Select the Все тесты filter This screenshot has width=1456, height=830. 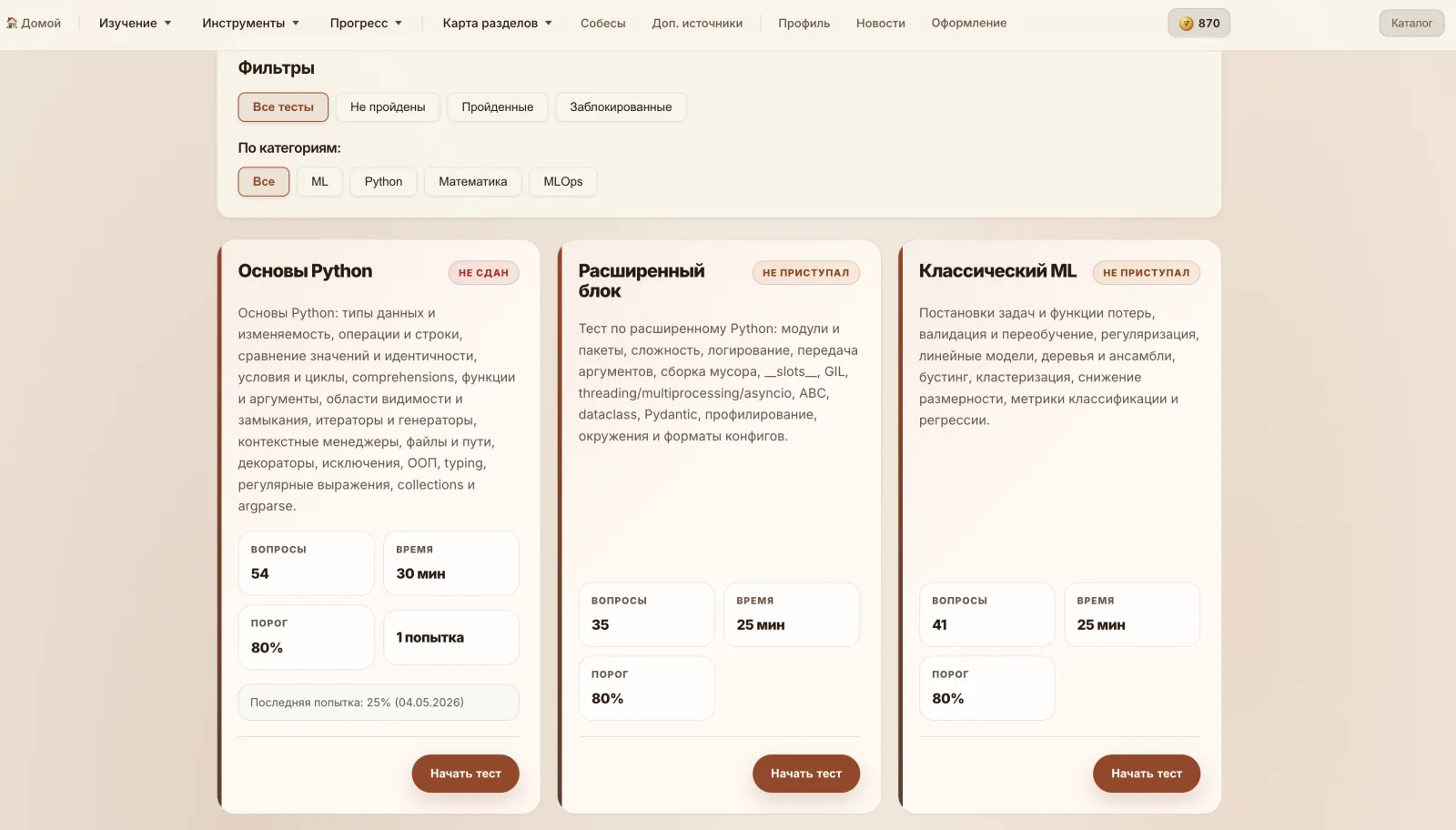[283, 106]
